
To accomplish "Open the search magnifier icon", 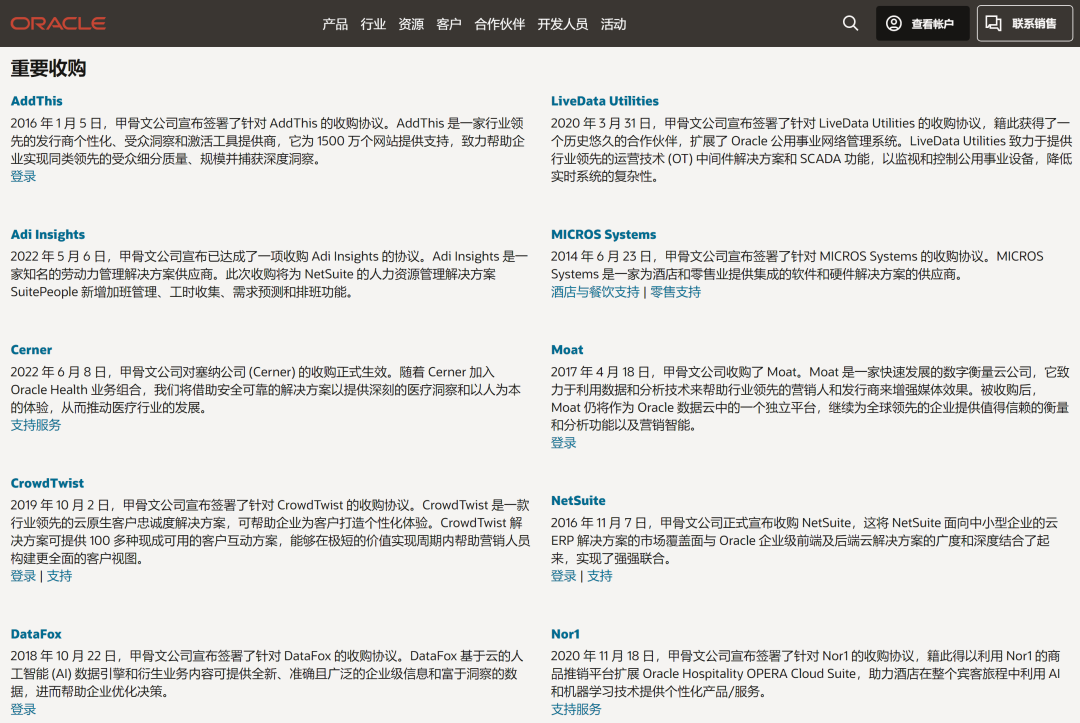I will click(x=851, y=23).
